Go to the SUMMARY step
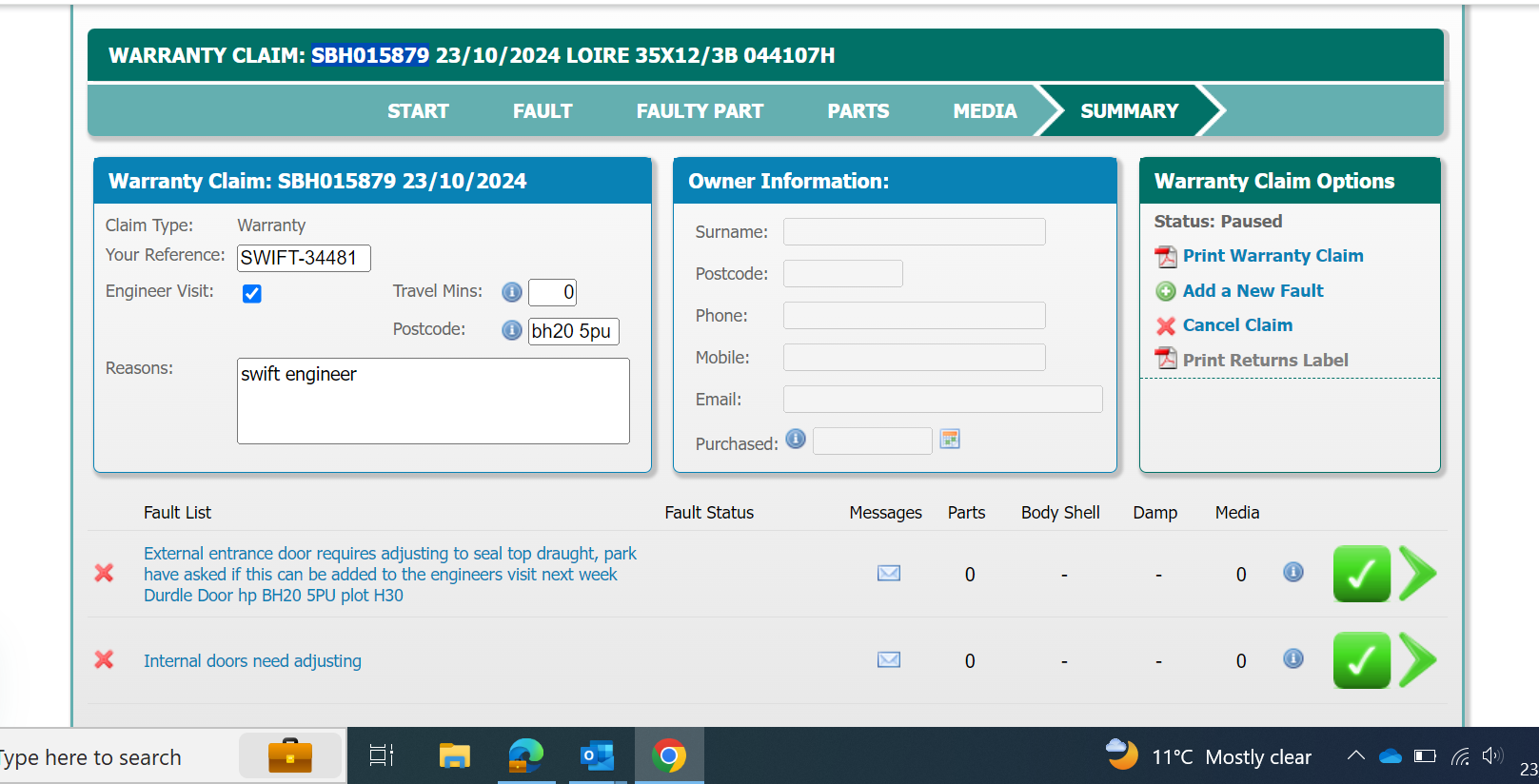 click(1130, 111)
